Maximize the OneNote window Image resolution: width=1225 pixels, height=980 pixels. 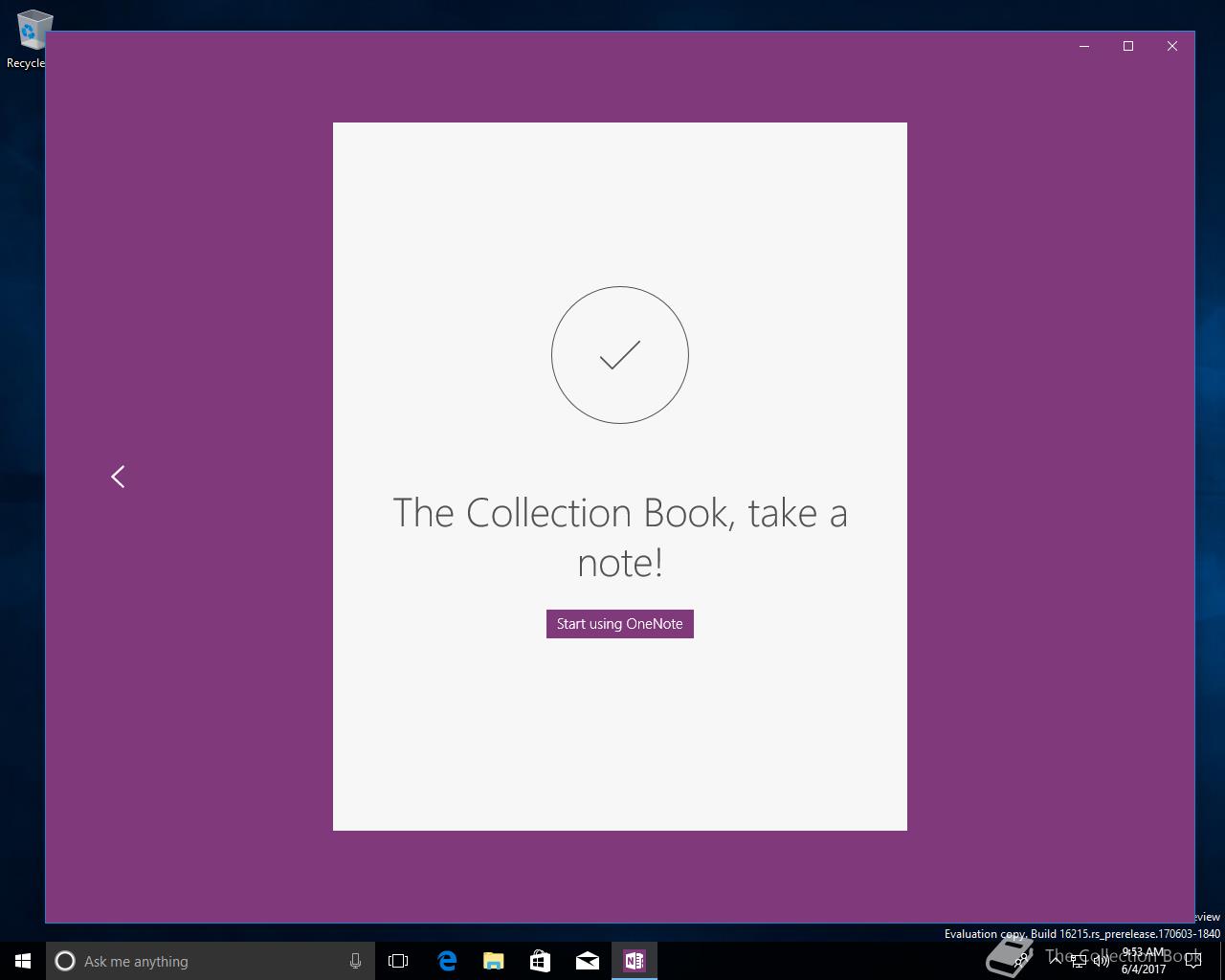[1128, 46]
